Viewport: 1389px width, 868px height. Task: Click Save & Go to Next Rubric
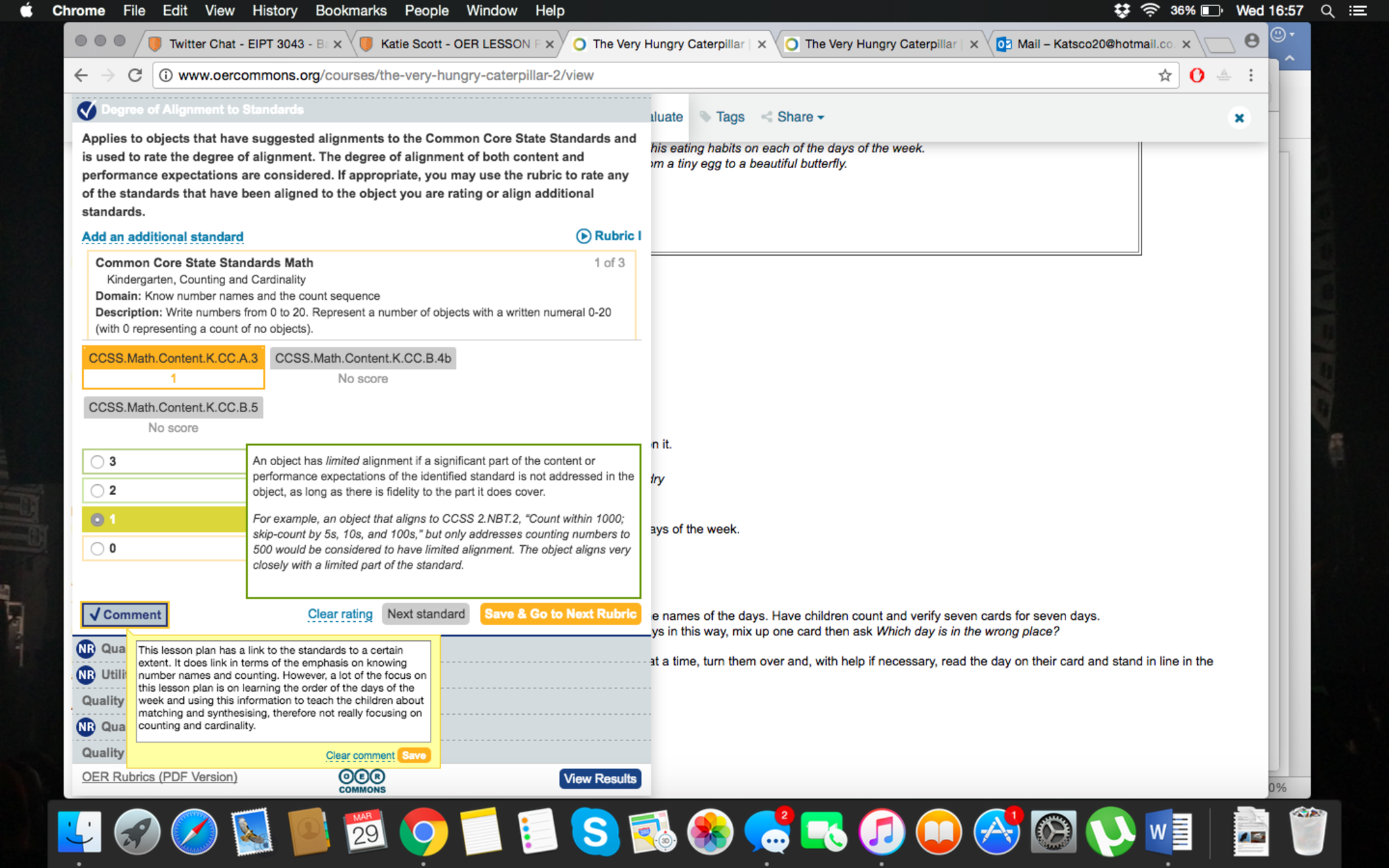click(x=560, y=614)
